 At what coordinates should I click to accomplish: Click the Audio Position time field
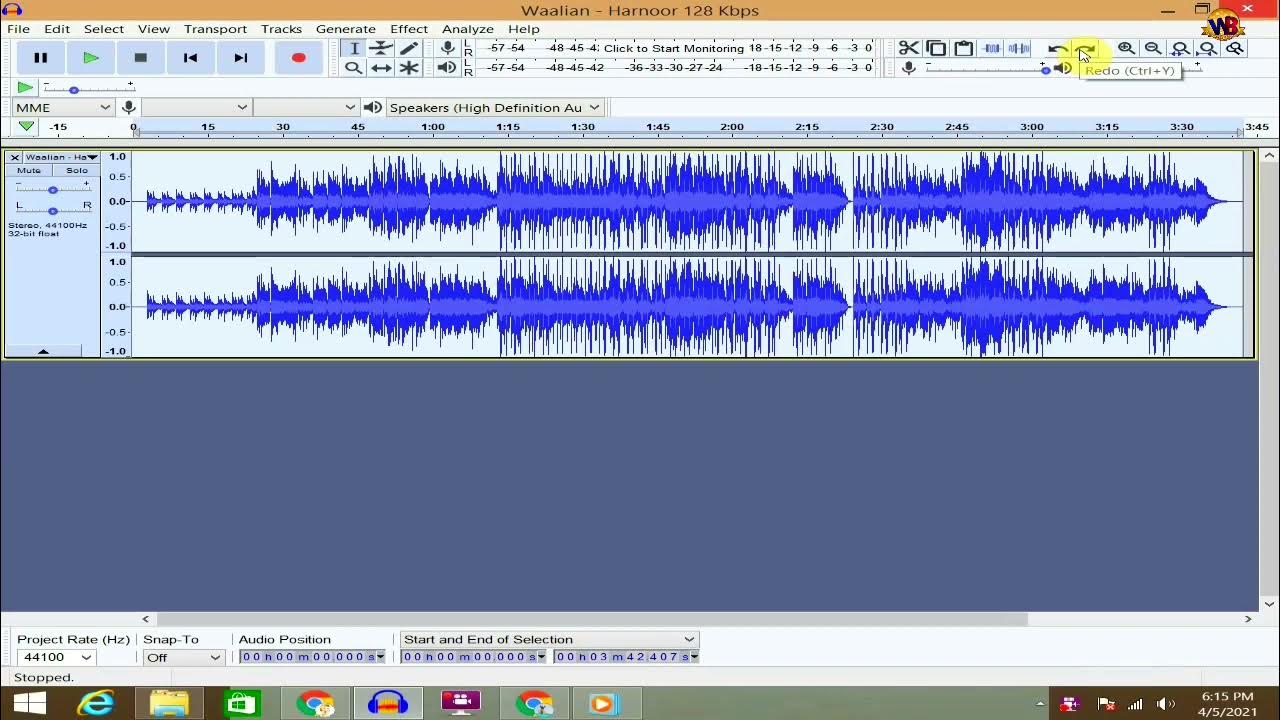click(312, 657)
